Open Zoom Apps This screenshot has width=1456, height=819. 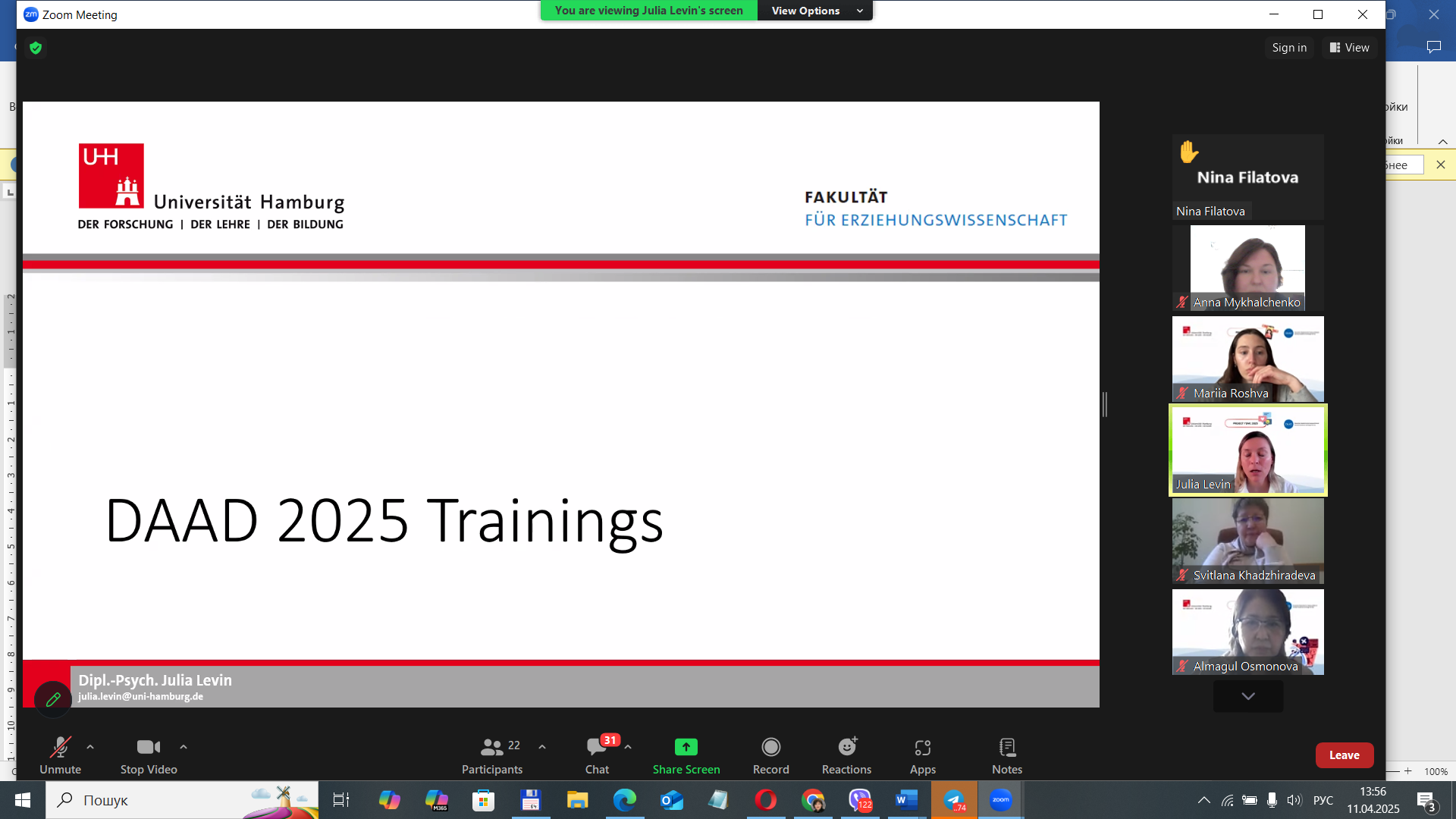tap(923, 755)
